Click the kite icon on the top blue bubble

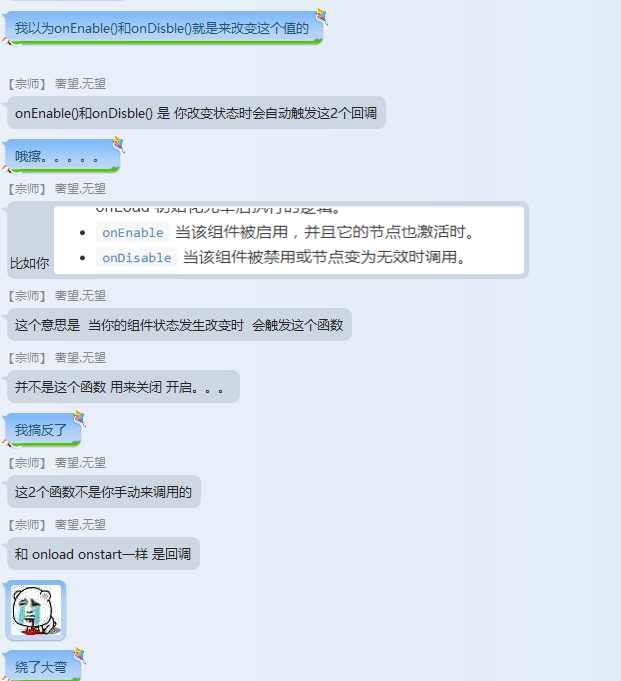[320, 17]
